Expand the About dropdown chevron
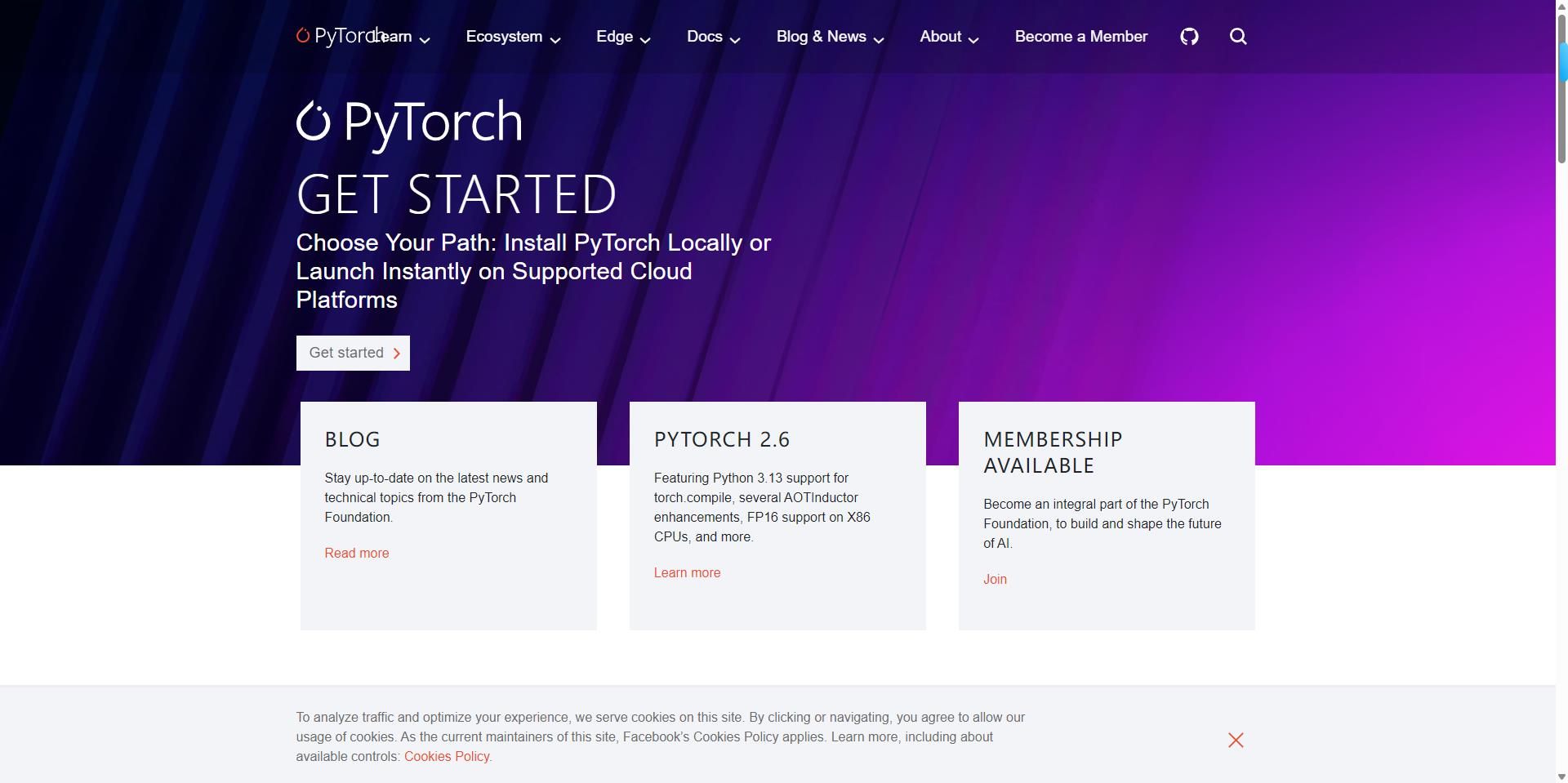Screen dimensions: 1568x783 coord(973,39)
